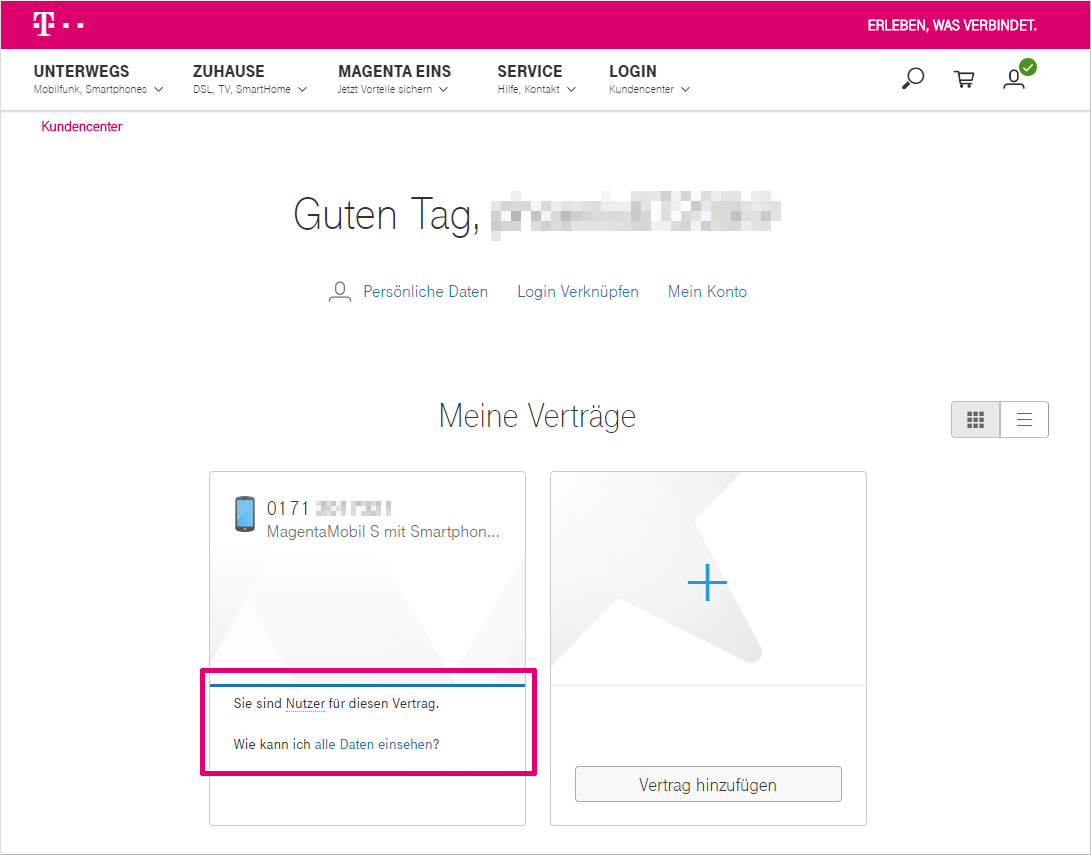
Task: Open the Mein Konto link
Action: tap(707, 291)
